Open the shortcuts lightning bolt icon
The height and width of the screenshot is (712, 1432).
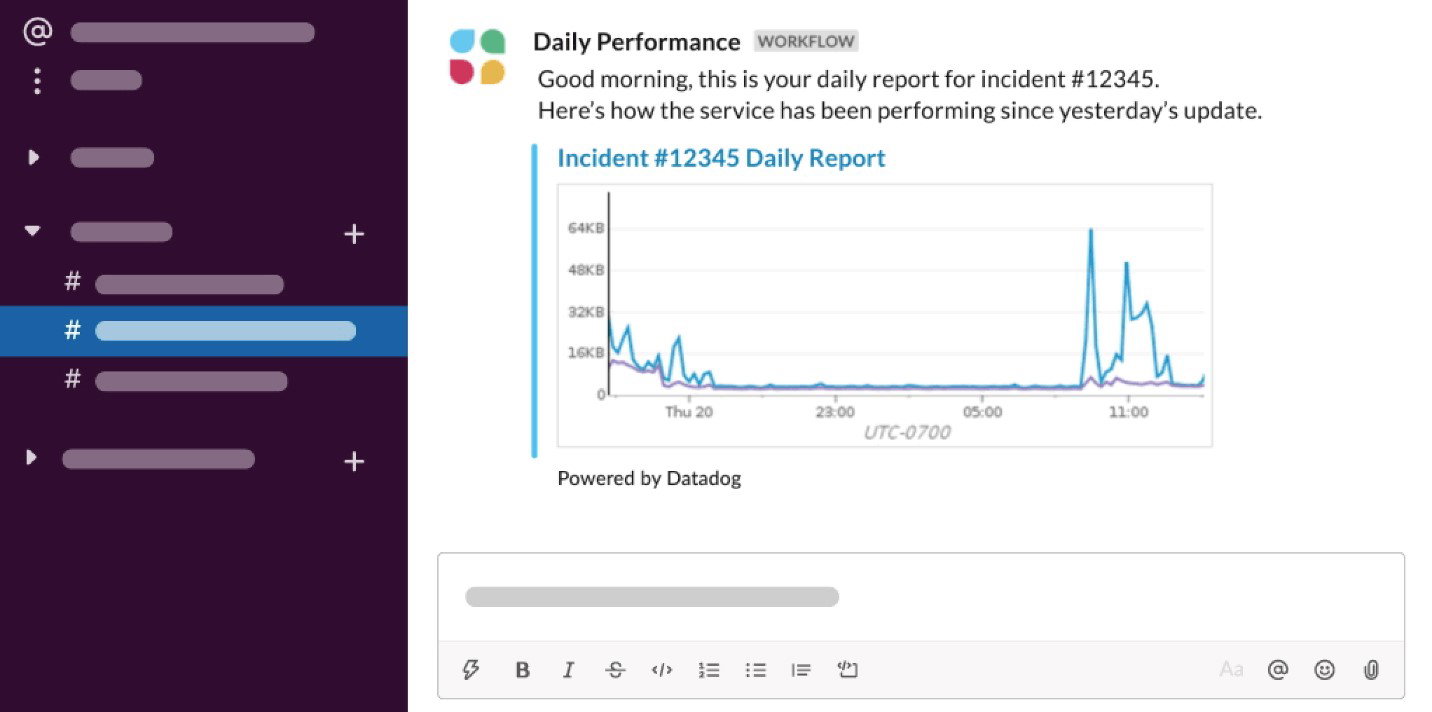[471, 670]
